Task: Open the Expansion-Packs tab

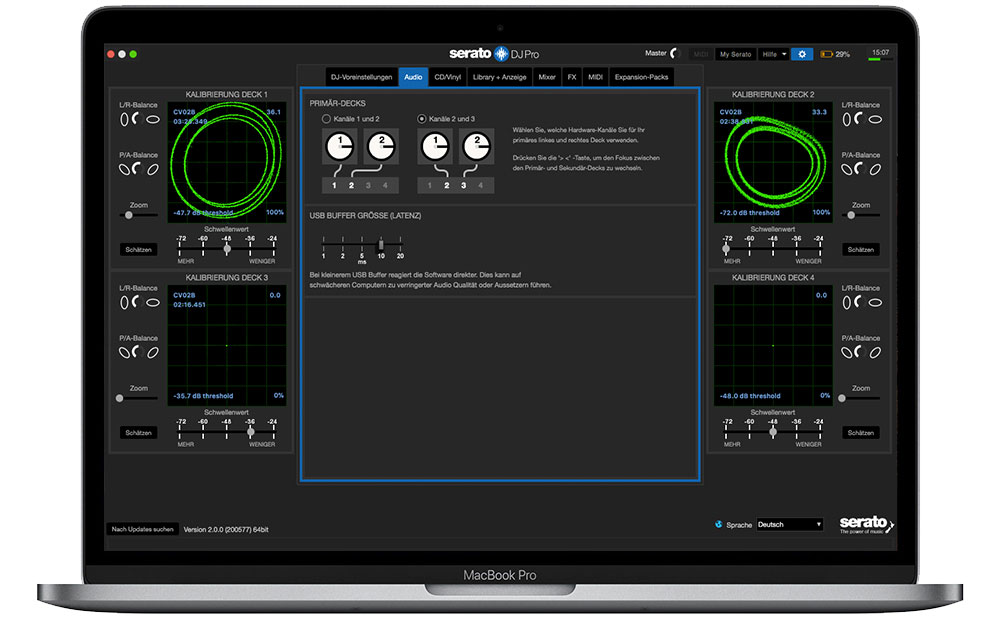Action: 642,77
